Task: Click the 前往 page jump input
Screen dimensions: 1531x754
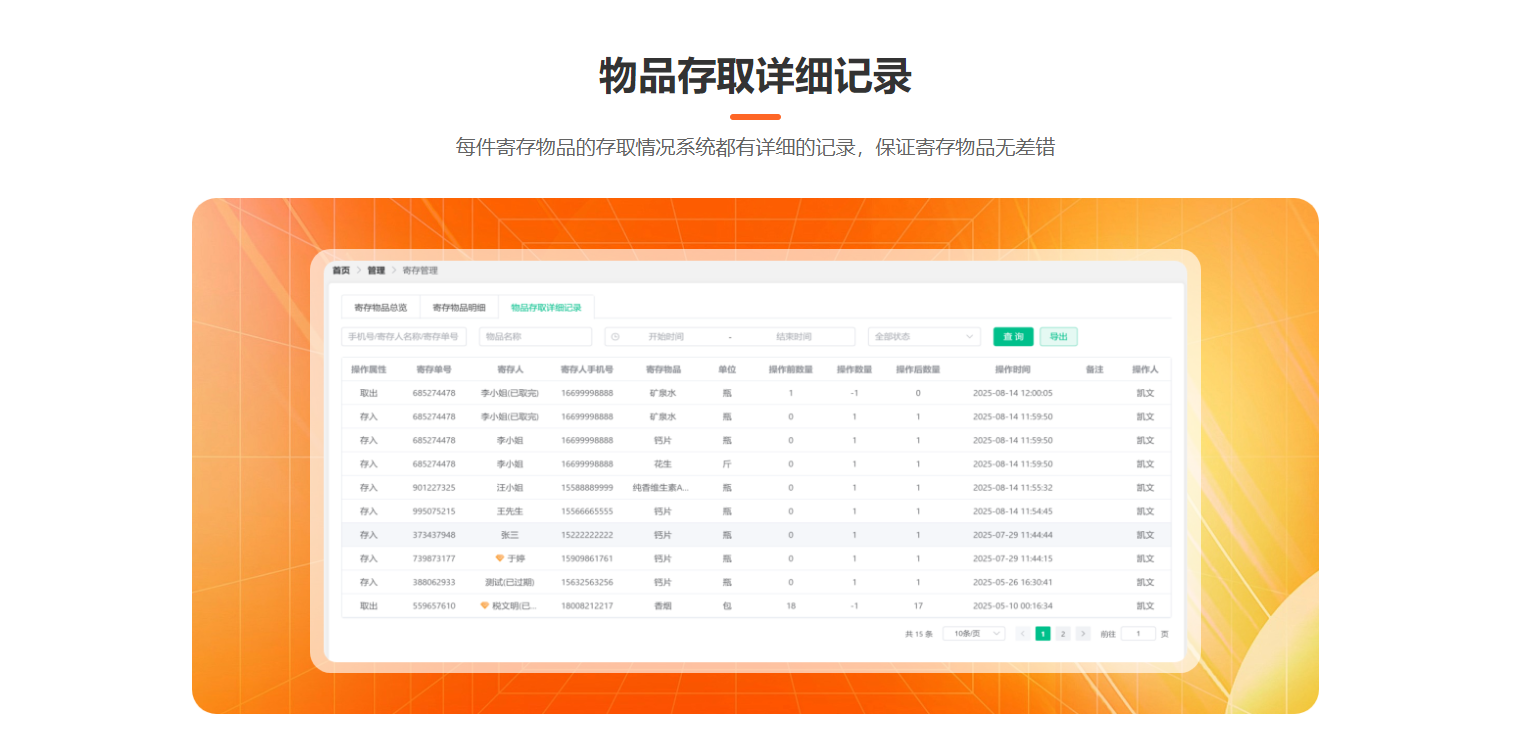Action: tap(1139, 633)
